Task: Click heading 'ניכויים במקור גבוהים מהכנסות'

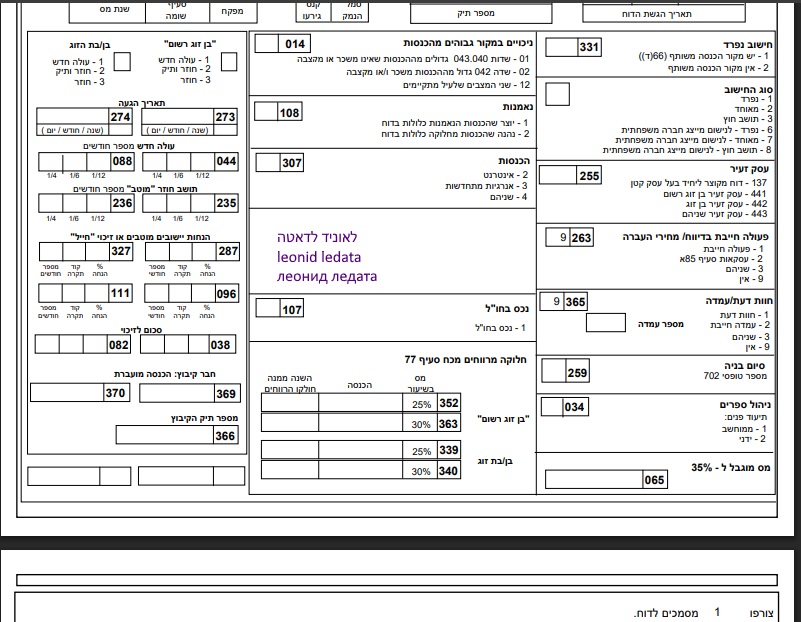Action: tap(468, 43)
